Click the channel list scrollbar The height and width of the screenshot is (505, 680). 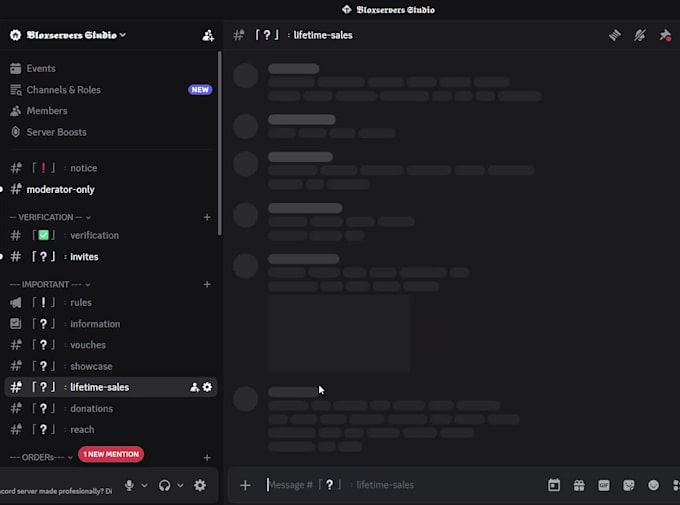(220, 144)
